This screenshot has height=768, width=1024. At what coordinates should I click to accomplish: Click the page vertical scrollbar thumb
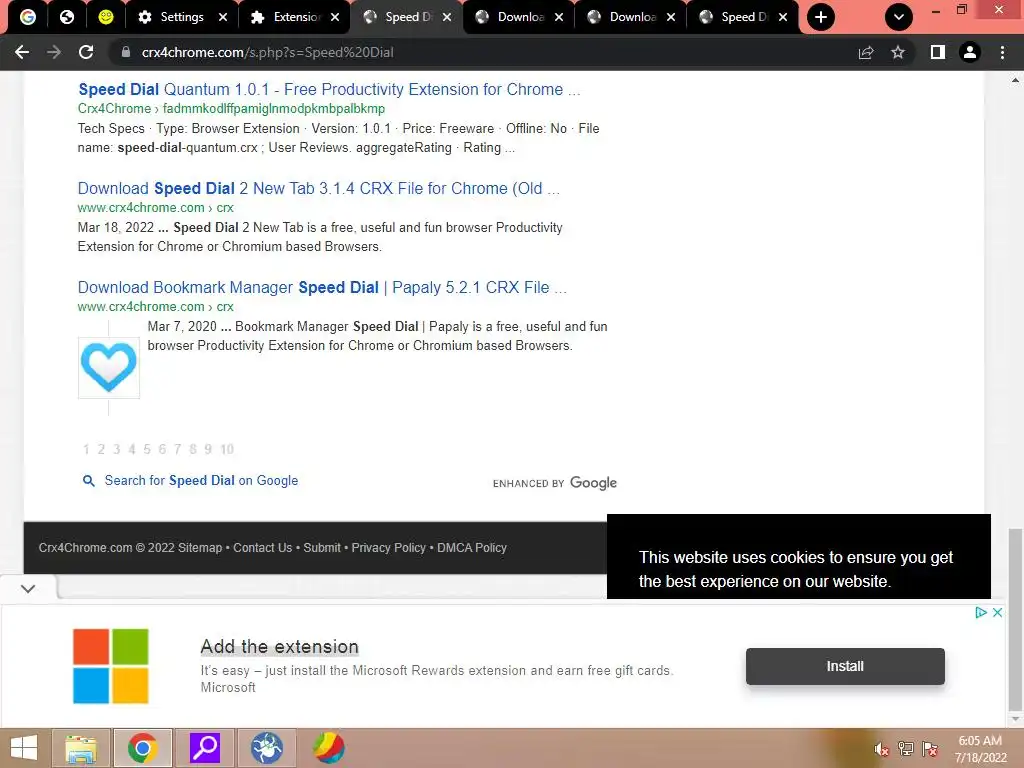[1015, 620]
